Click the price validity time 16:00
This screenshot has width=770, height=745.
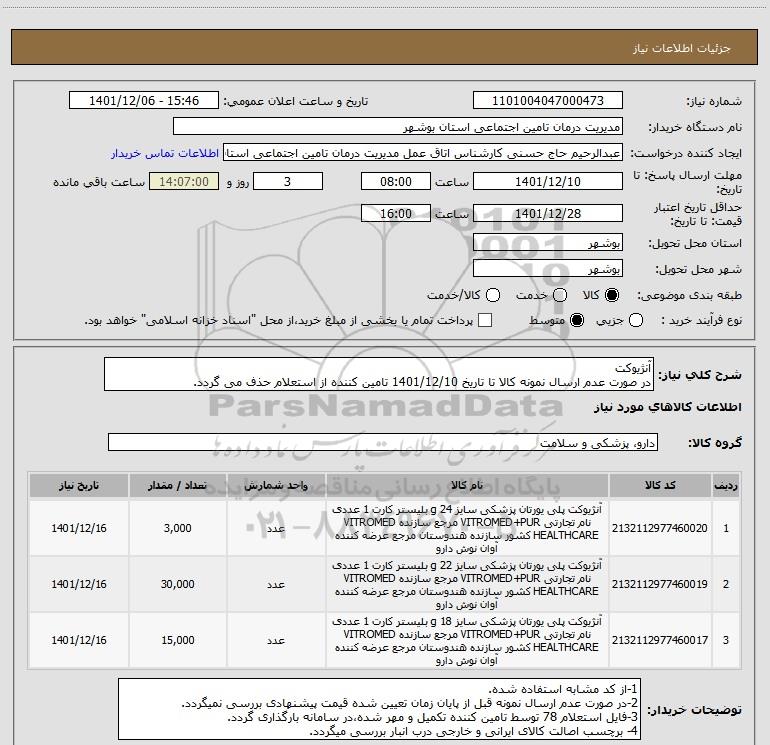396,213
